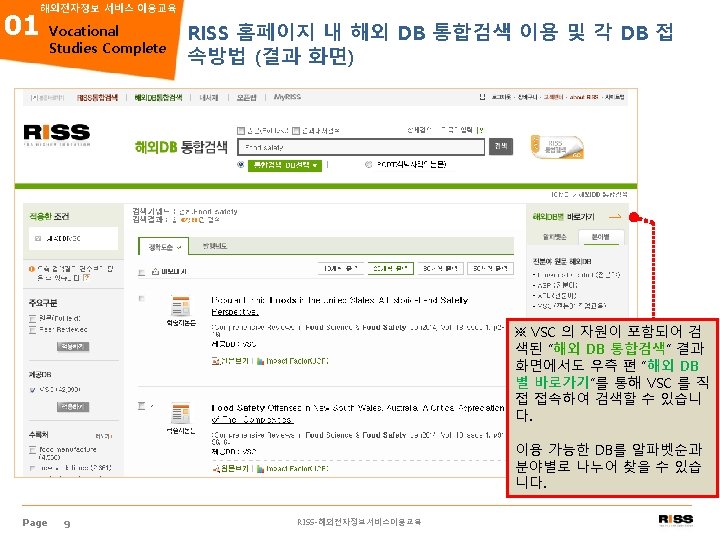Screen dimensions: 720x540
Task: Open Food Safety Offenses in New South Wales title
Action: pyautogui.click(x=358, y=413)
